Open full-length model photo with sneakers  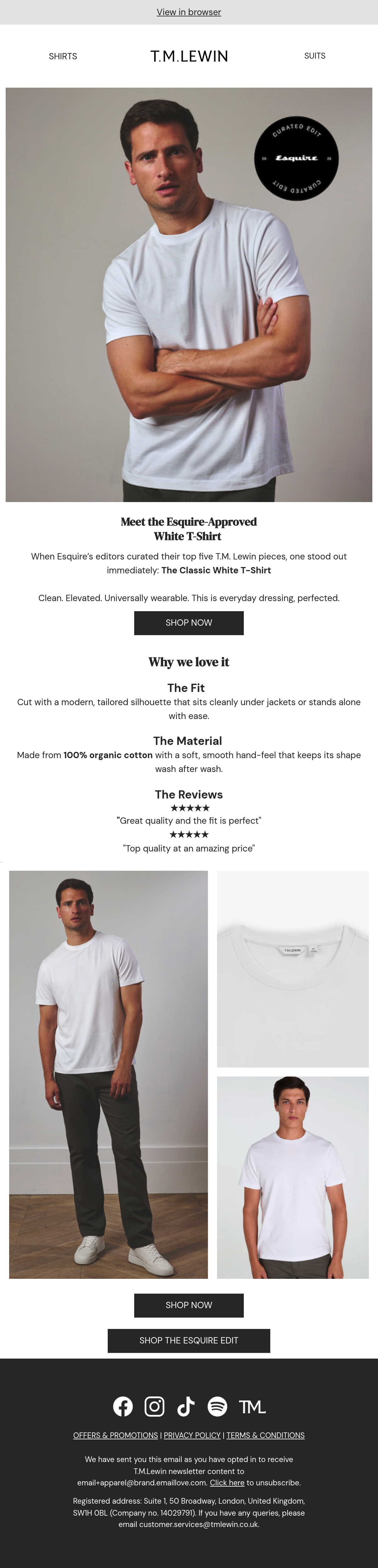108,1074
